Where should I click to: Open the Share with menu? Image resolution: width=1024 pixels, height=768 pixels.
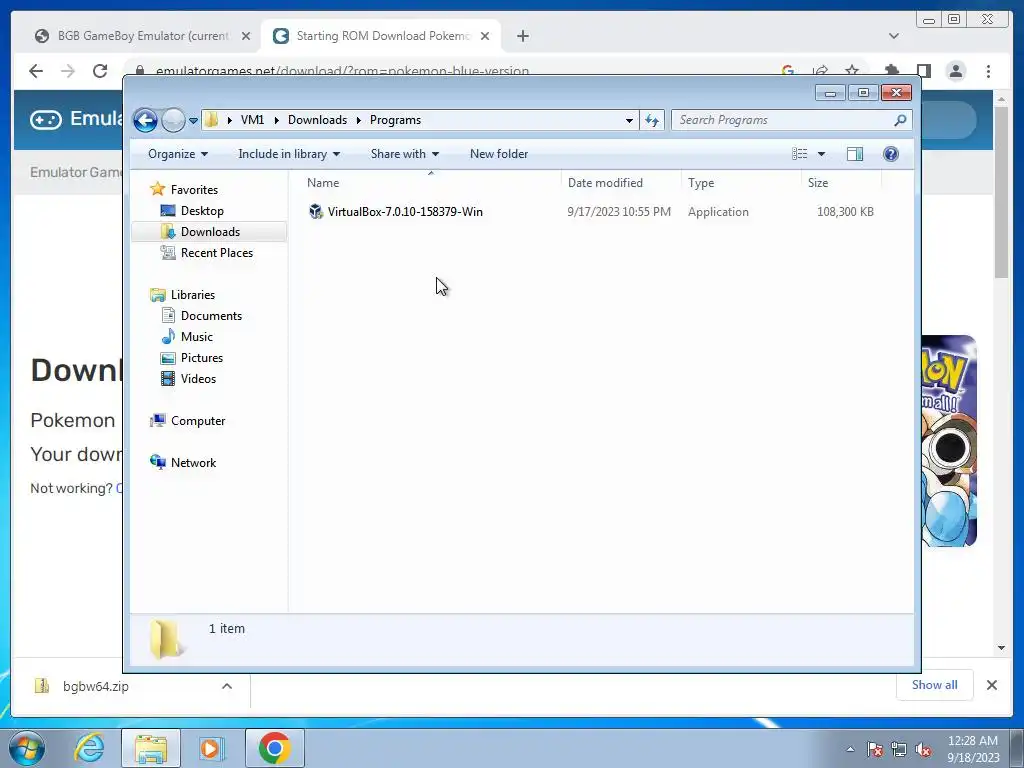(x=405, y=154)
